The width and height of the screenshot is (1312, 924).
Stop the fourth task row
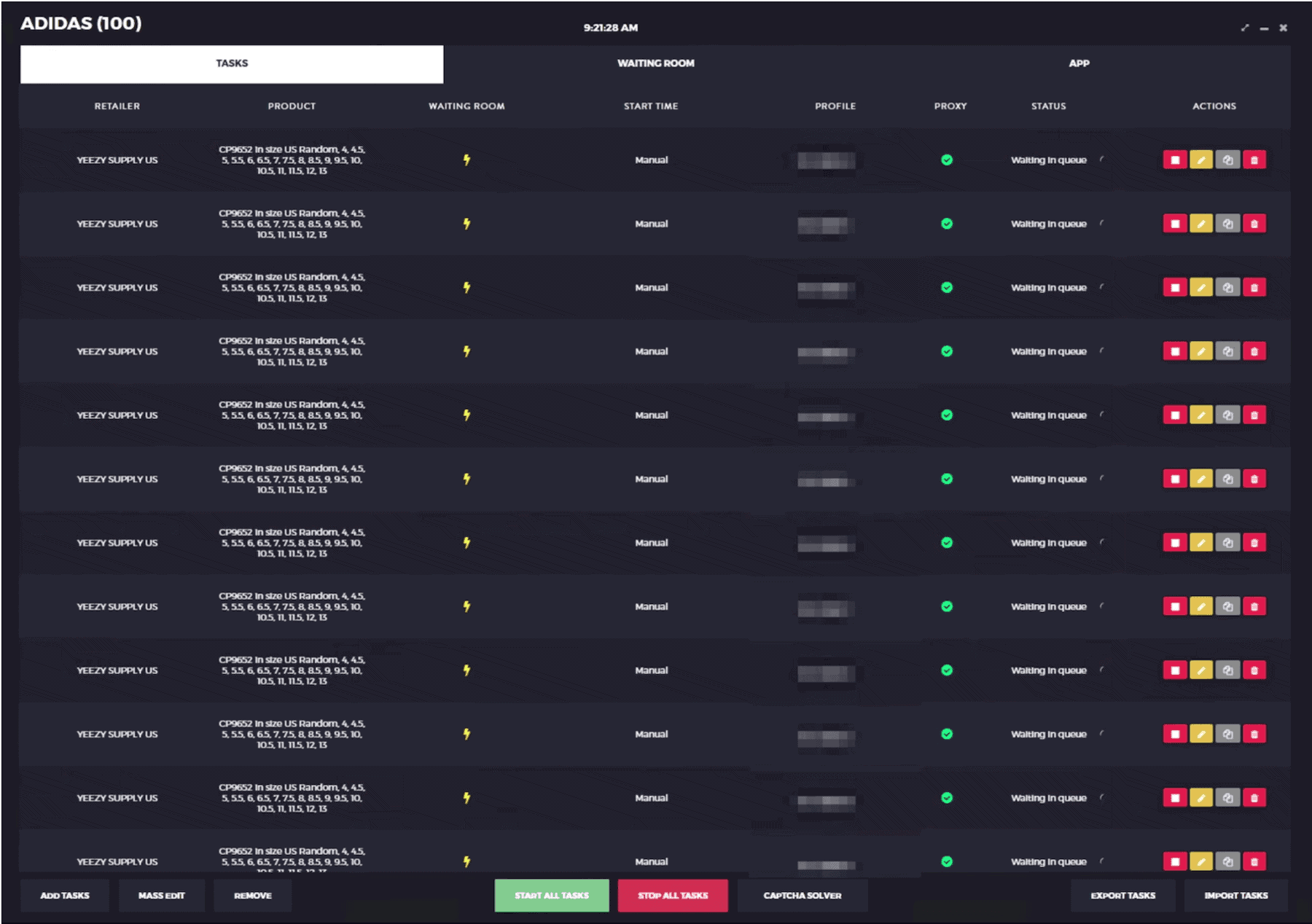click(x=1174, y=351)
